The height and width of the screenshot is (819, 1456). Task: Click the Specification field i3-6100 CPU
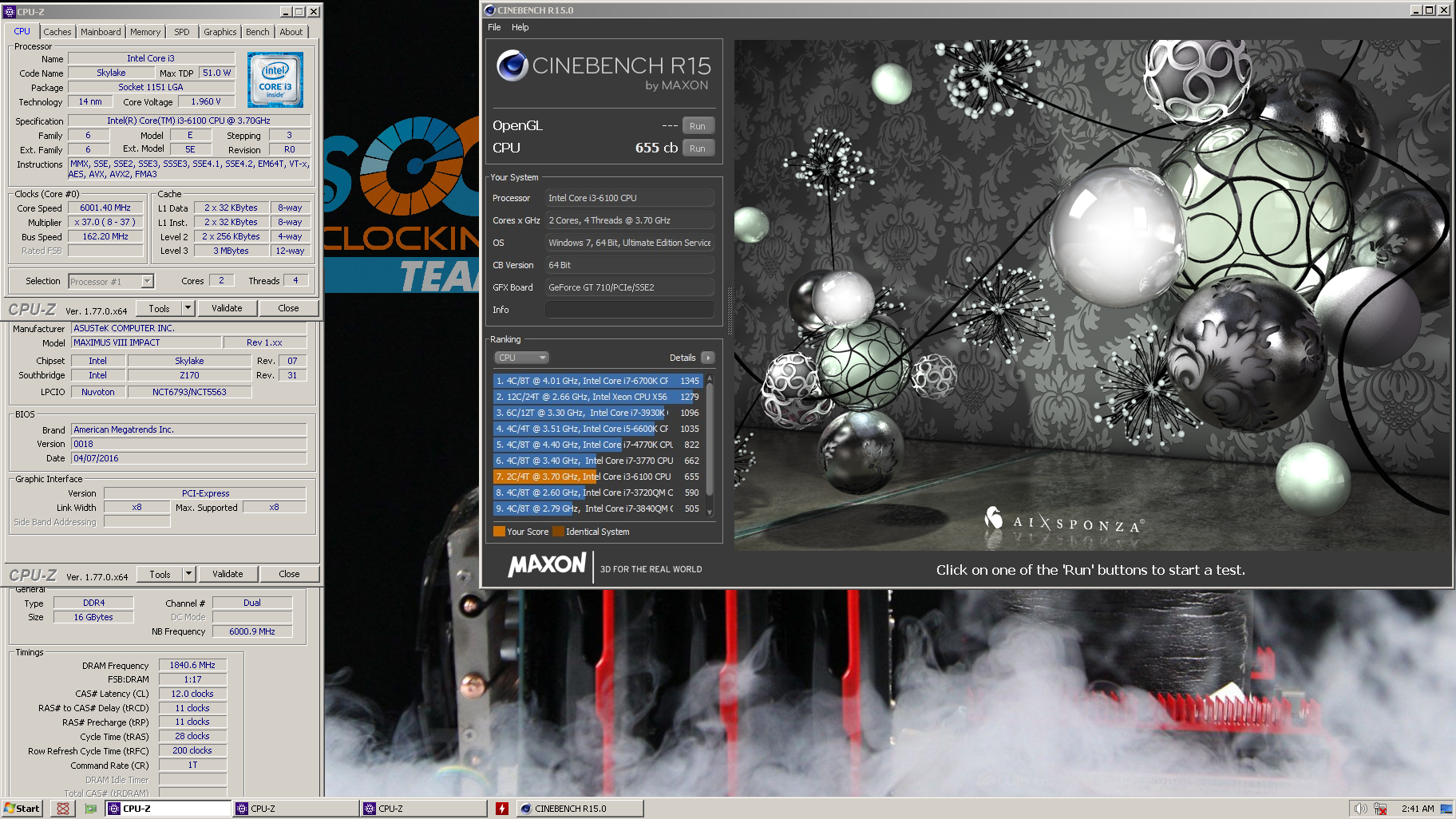coord(188,121)
